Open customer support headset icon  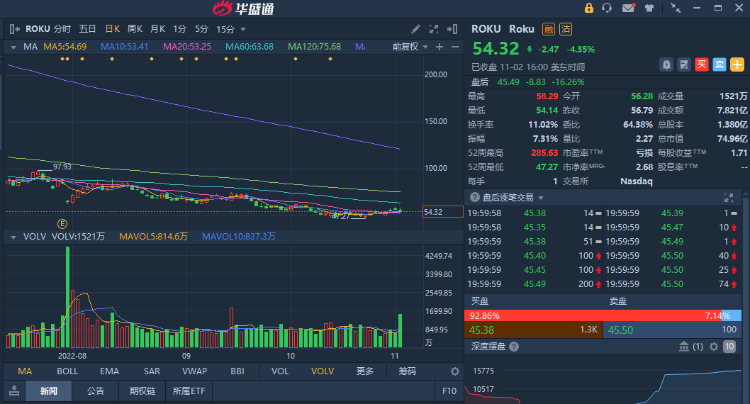[607, 8]
